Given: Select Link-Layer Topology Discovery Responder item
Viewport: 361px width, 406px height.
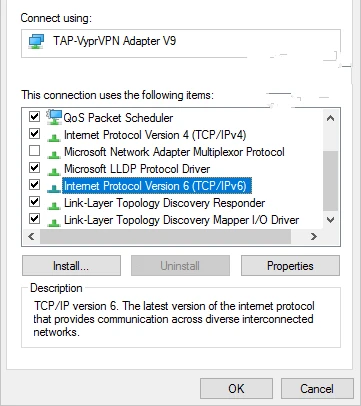Looking at the screenshot, I should 165,203.
